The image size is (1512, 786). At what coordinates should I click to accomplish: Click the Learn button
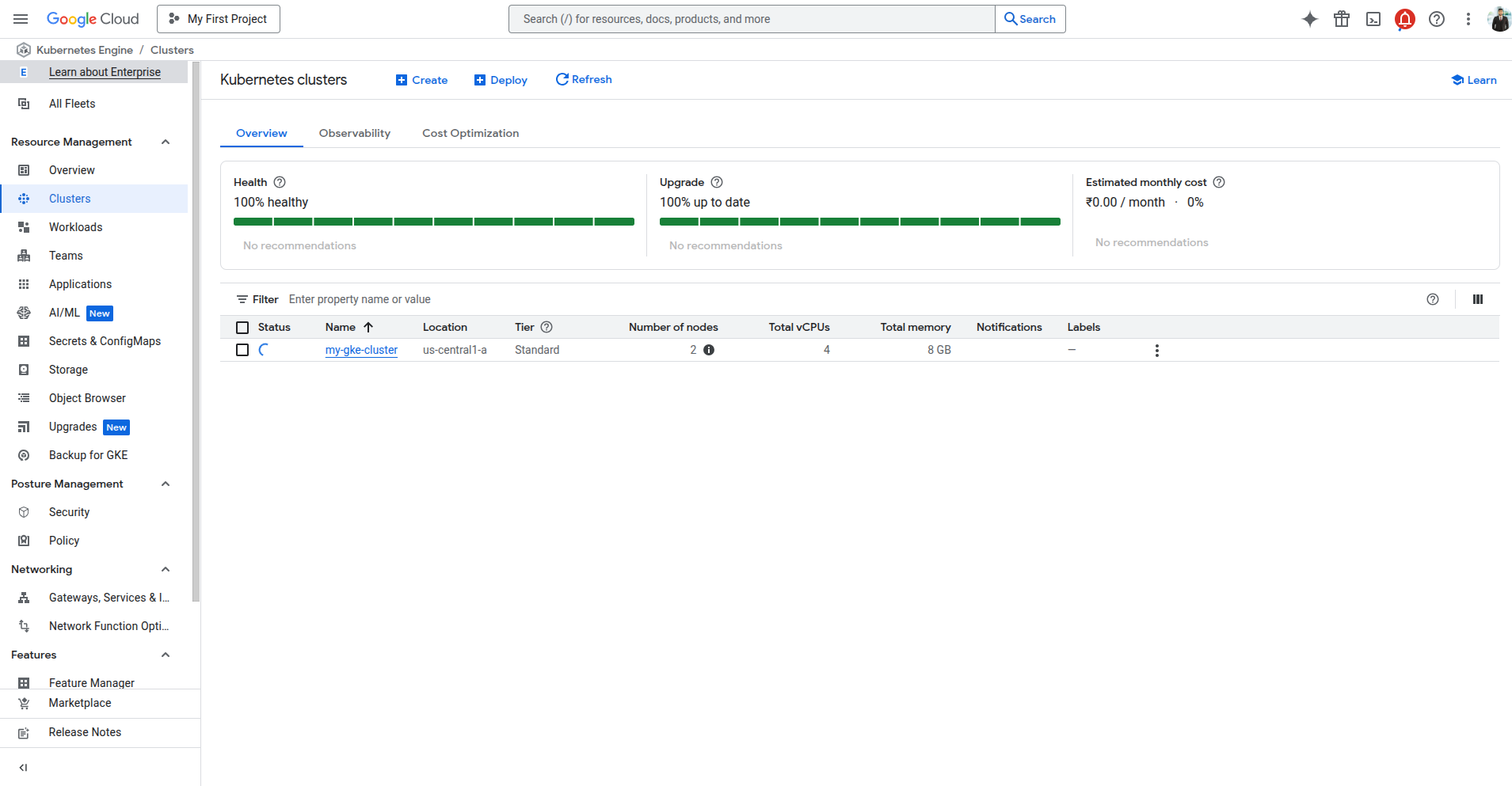click(x=1474, y=80)
